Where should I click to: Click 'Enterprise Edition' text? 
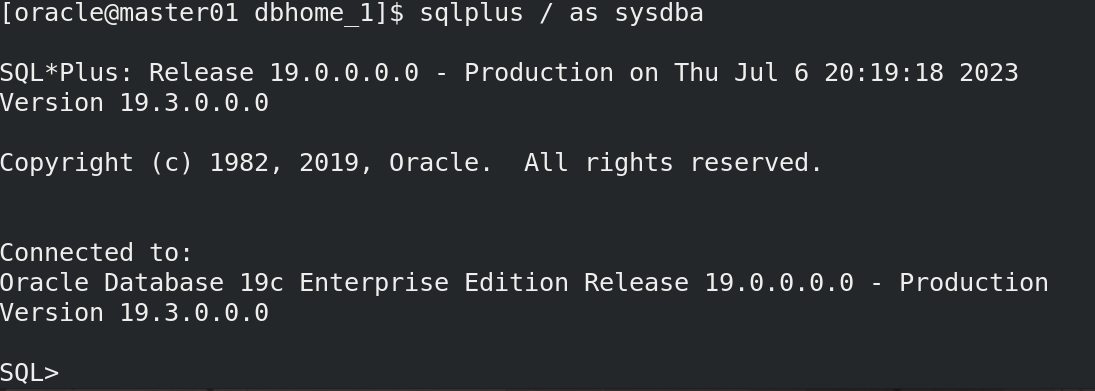point(434,283)
